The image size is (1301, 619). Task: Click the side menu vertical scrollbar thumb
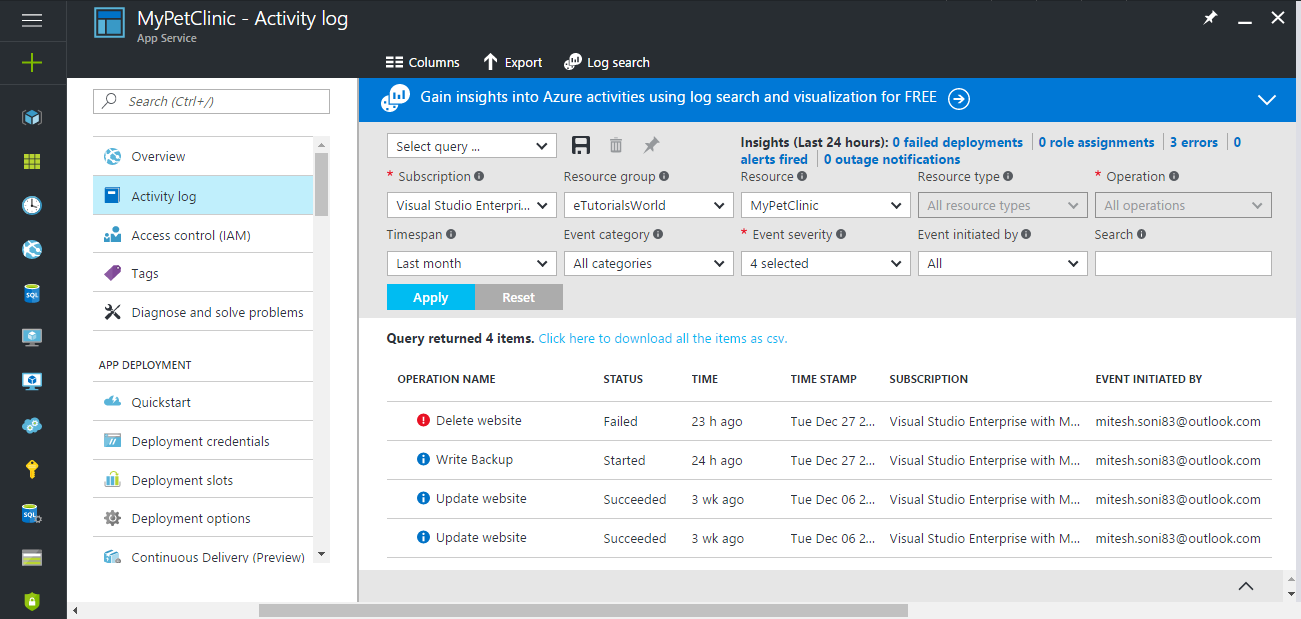click(321, 184)
